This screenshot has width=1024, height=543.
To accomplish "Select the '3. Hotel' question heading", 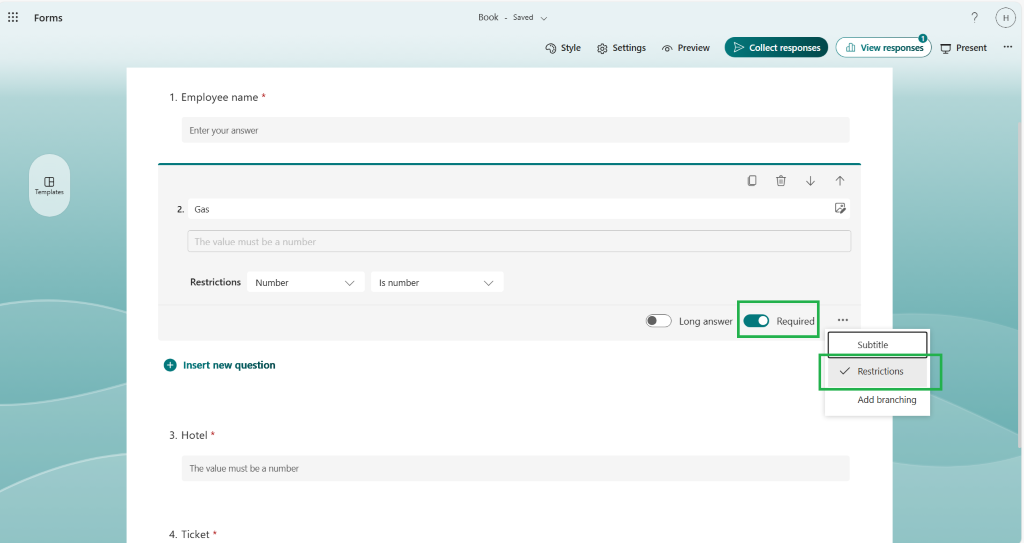I will tap(192, 435).
